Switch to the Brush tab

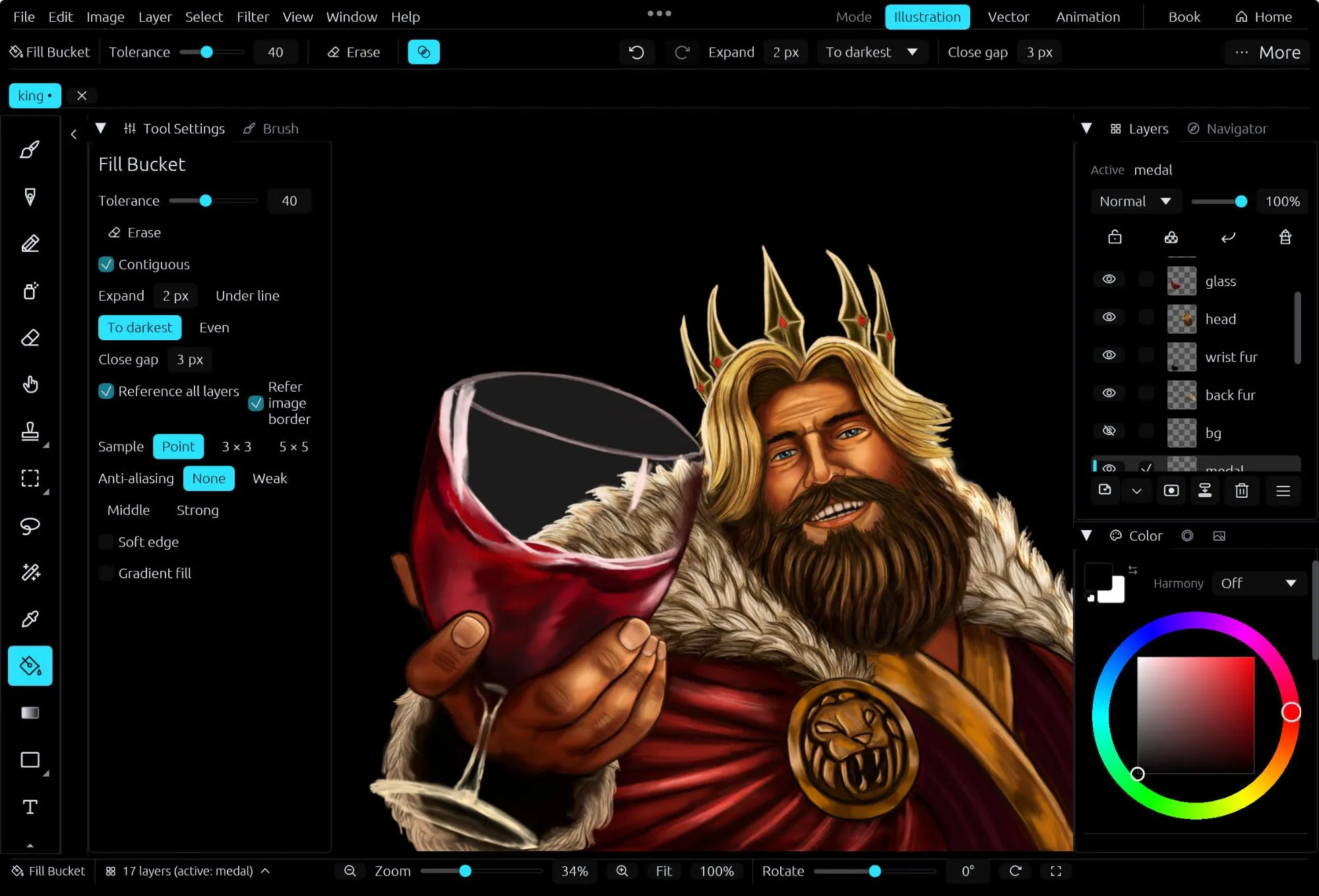[x=271, y=129]
